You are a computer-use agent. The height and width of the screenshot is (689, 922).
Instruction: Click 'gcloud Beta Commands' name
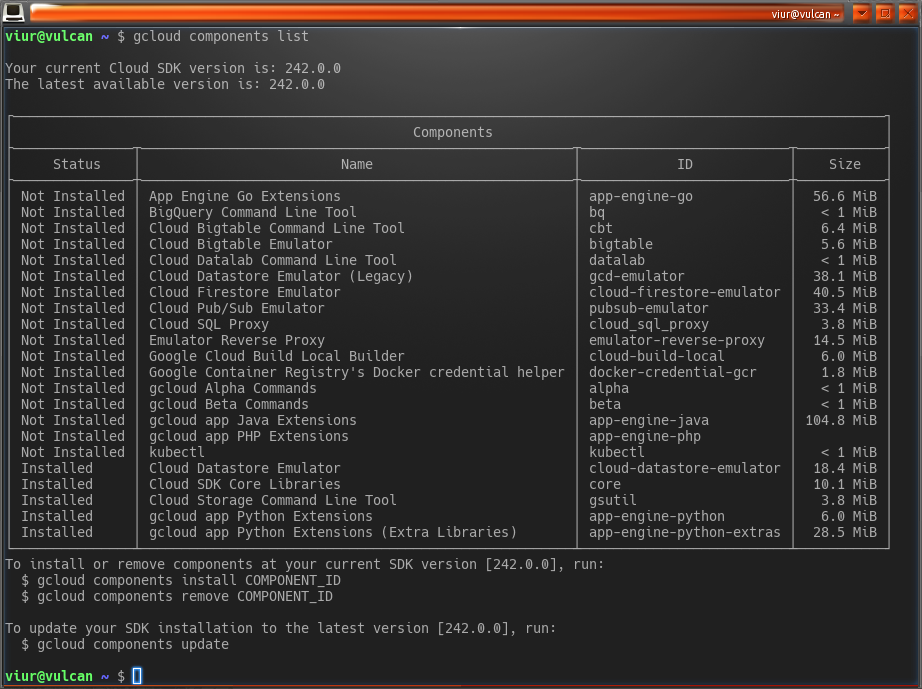point(229,404)
